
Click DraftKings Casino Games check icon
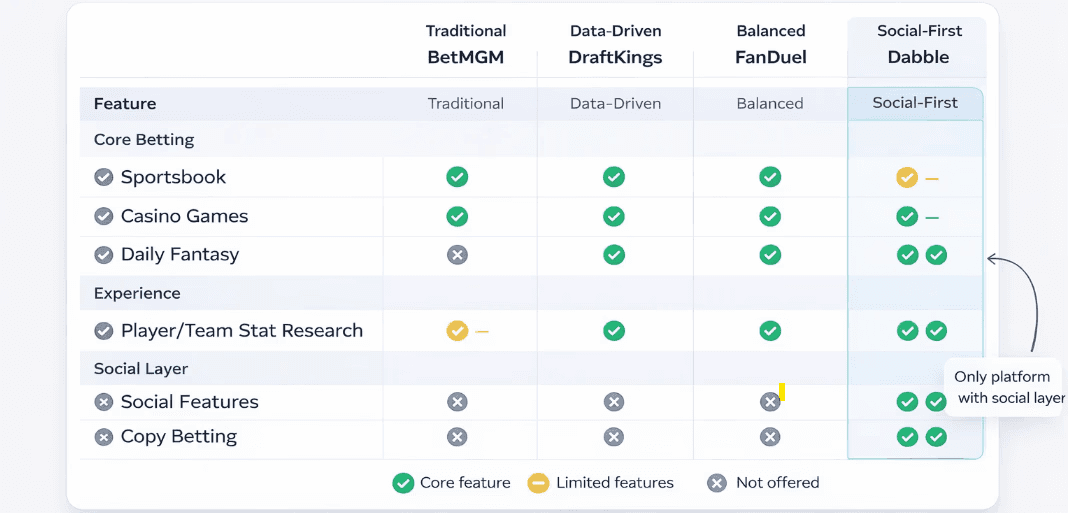pyautogui.click(x=614, y=216)
